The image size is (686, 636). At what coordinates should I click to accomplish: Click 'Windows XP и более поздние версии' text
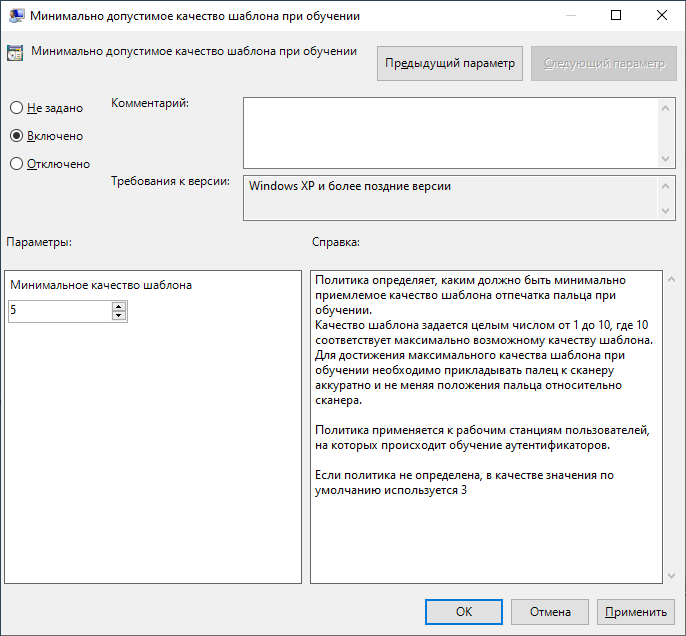(x=350, y=186)
